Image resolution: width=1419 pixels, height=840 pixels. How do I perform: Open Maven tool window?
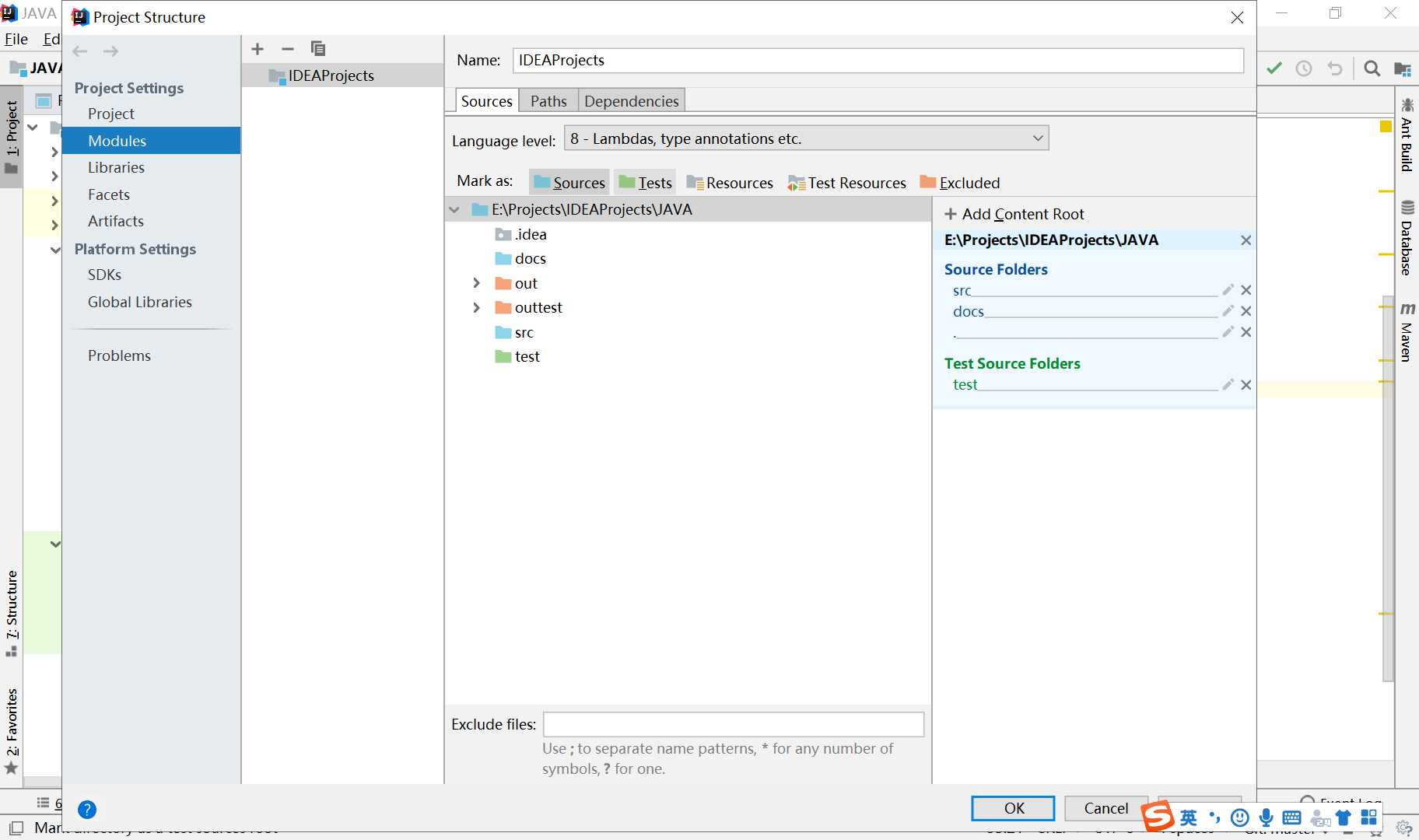[x=1407, y=332]
